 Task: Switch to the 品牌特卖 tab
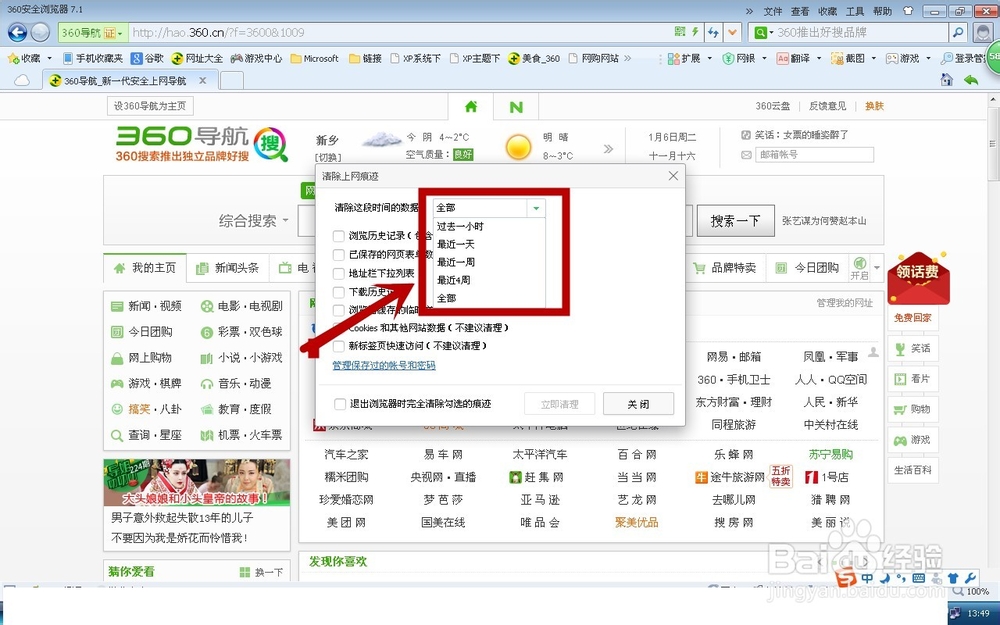(x=724, y=268)
